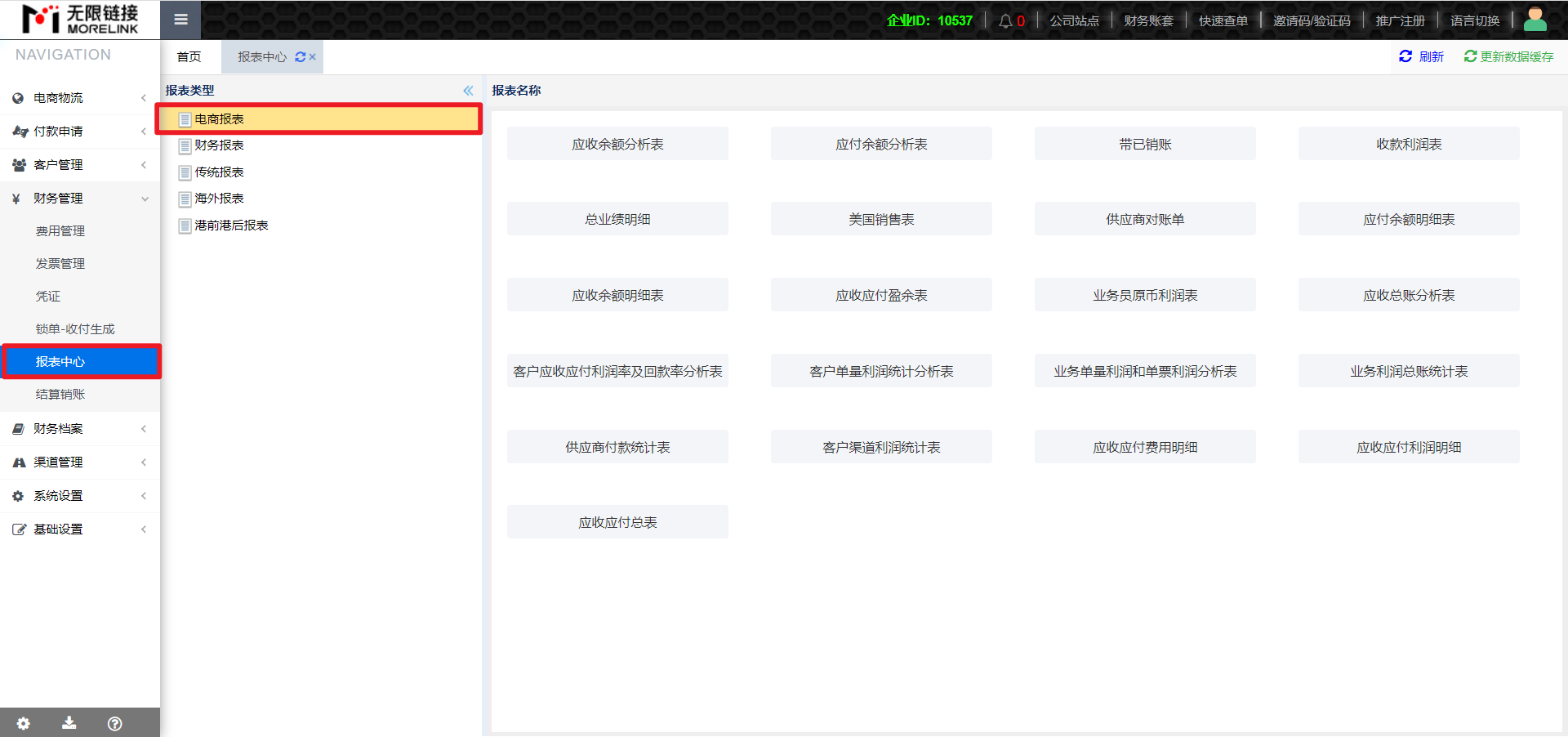1568x737 pixels.
Task: Click the 系统设置 gear icon
Action: coord(18,496)
